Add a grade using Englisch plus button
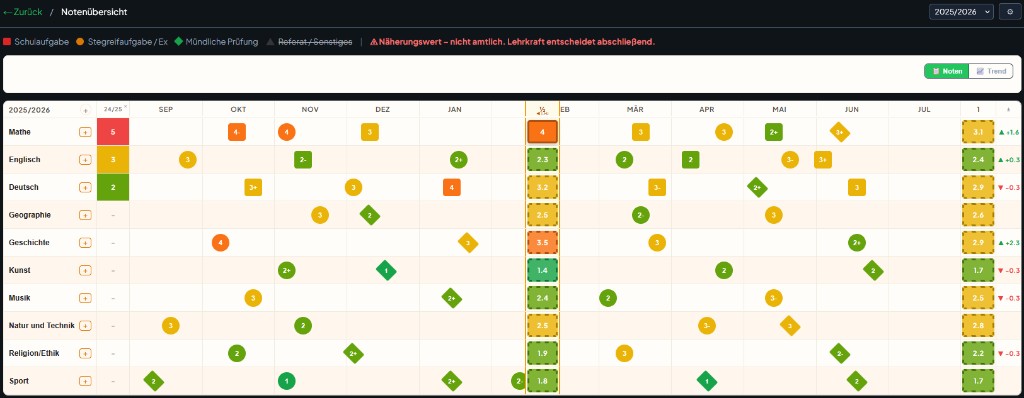Screen dimensions: 1024x398 point(85,159)
